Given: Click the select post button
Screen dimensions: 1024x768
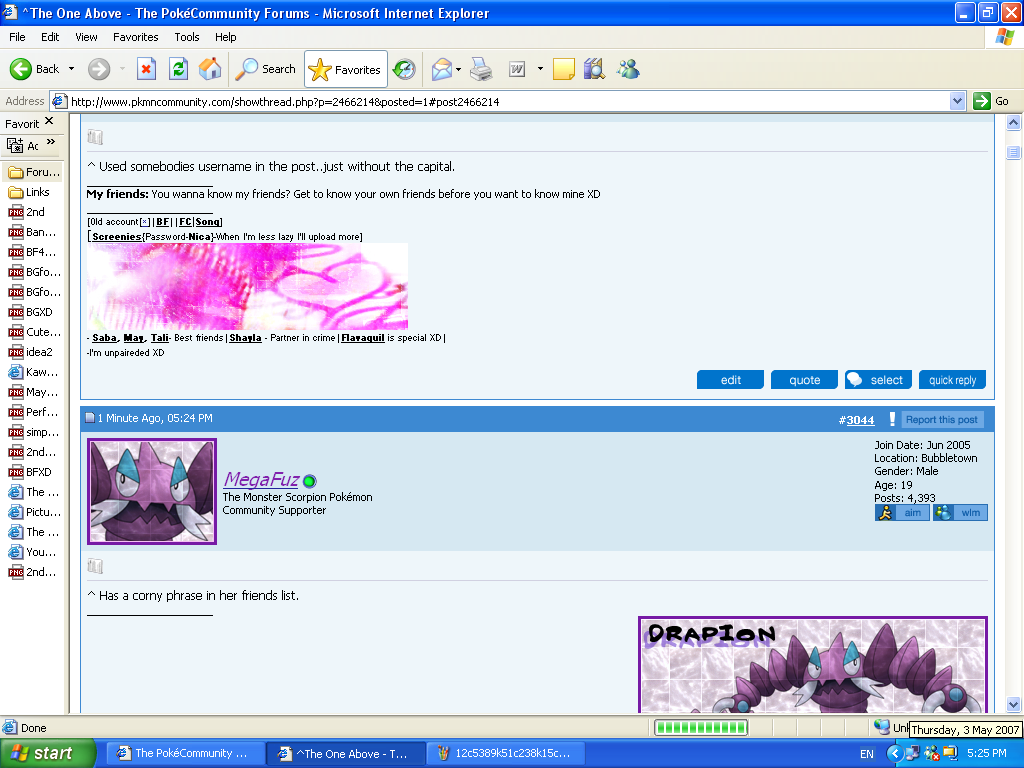Looking at the screenshot, I should [878, 380].
